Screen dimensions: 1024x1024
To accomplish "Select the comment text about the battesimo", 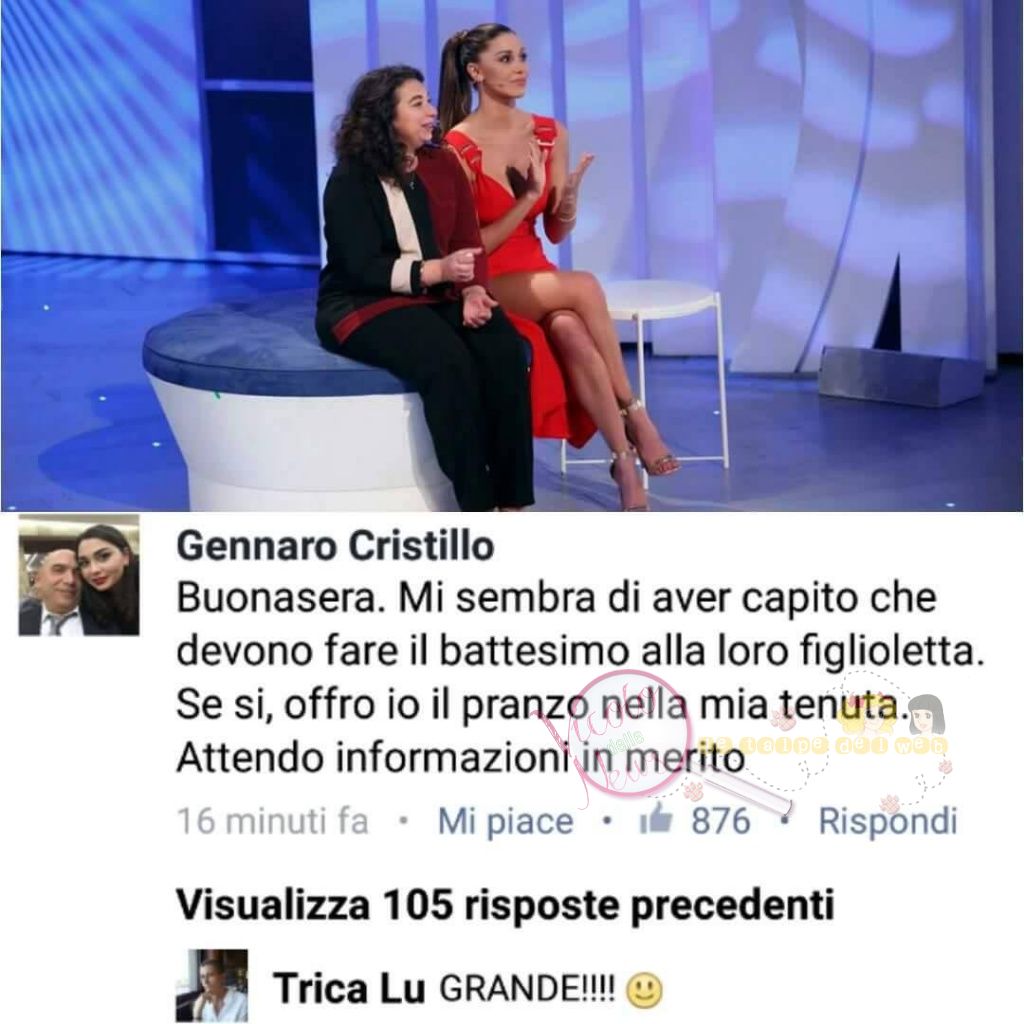I will [580, 678].
